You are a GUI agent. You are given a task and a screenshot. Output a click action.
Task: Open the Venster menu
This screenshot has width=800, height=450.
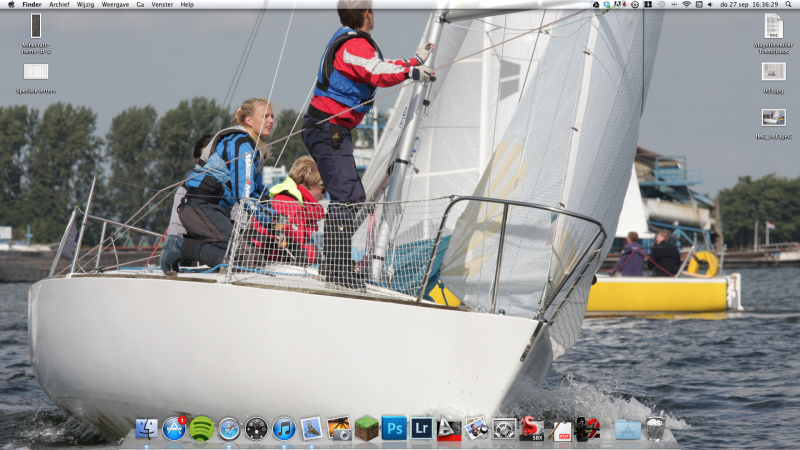[x=162, y=4]
